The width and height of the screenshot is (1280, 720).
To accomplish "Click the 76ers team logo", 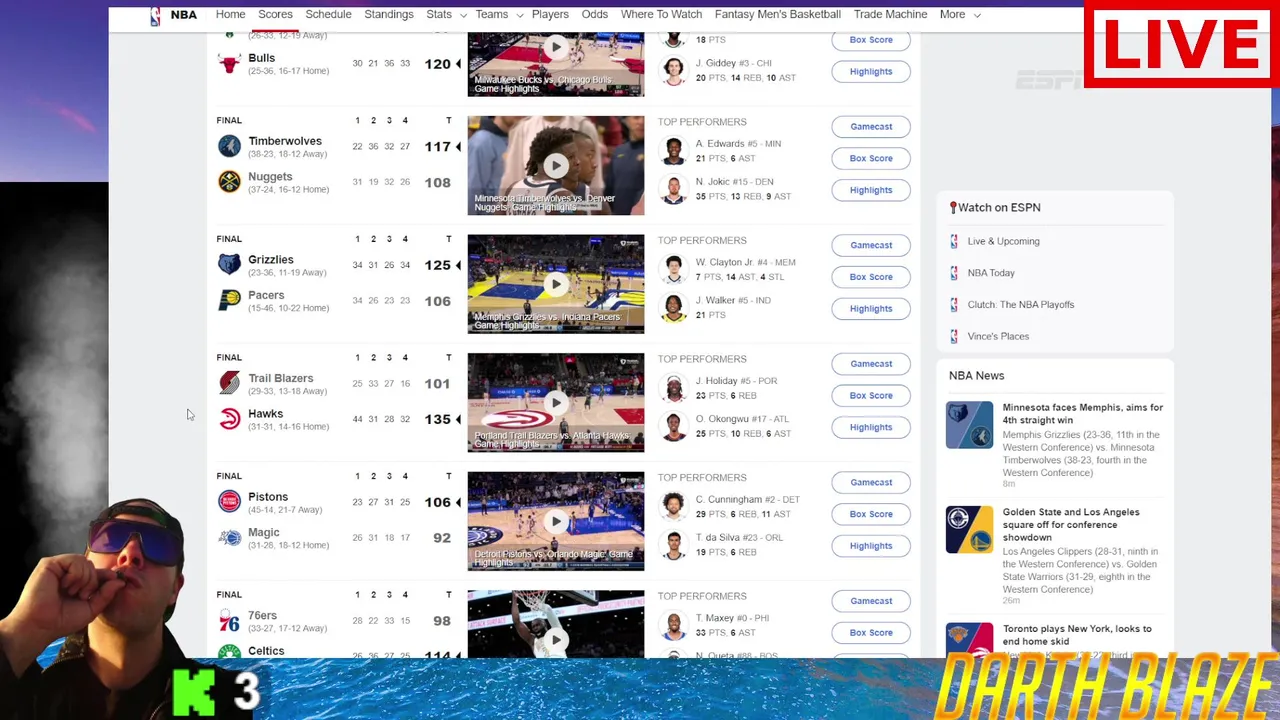I will 229,621.
